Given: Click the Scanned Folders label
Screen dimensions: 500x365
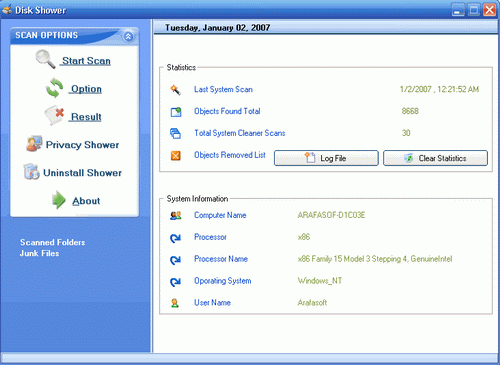Looking at the screenshot, I should click(x=52, y=242).
